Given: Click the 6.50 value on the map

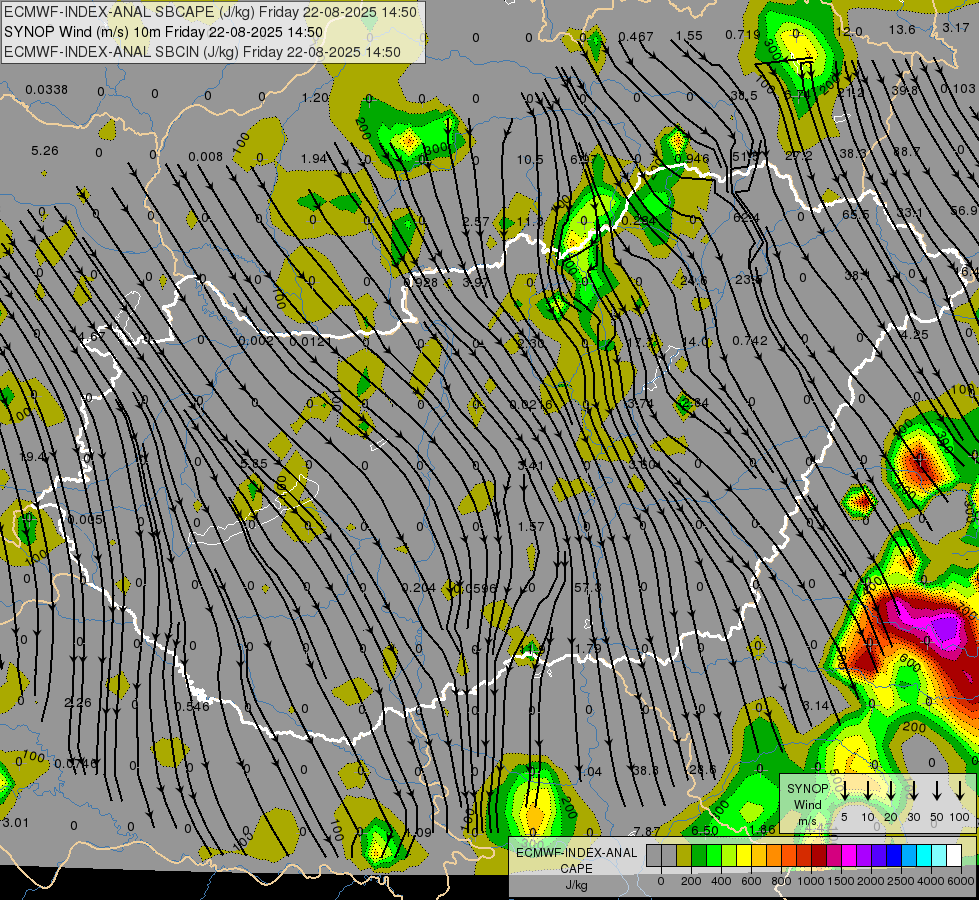Looking at the screenshot, I should [705, 830].
